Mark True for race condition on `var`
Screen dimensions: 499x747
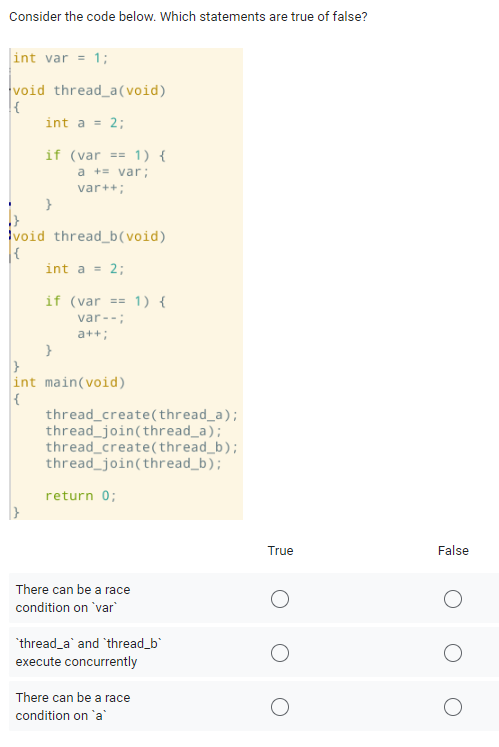pos(280,599)
